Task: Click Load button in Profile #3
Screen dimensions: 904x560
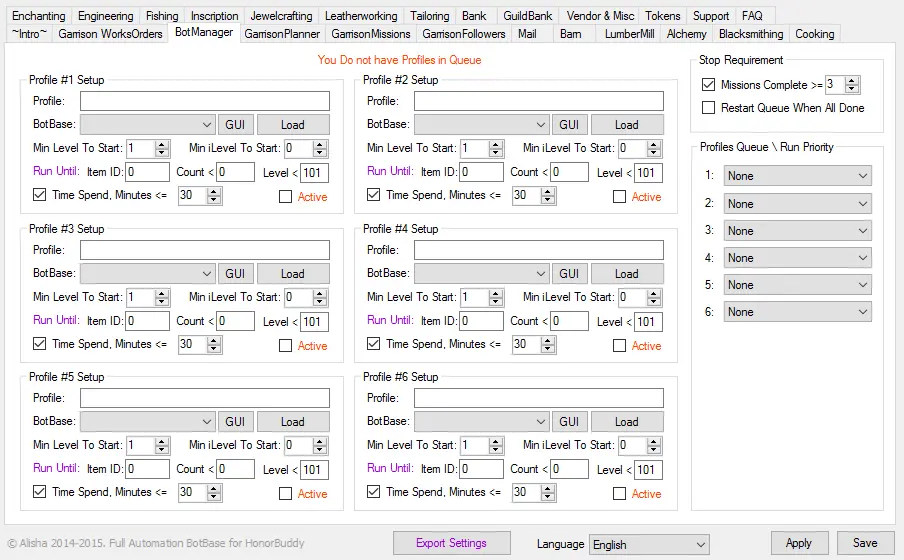Action: coord(293,273)
